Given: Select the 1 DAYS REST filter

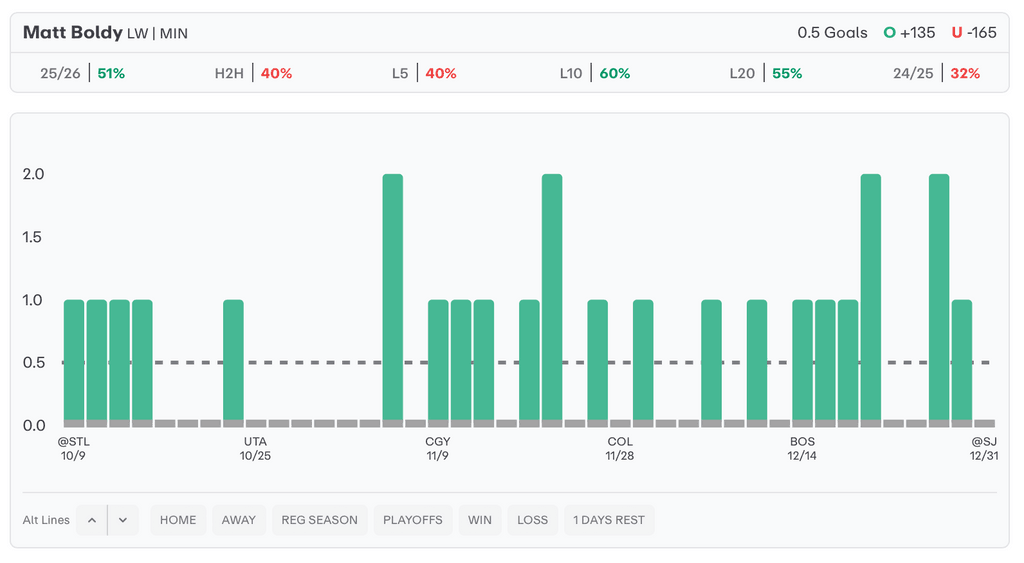Looking at the screenshot, I should pyautogui.click(x=609, y=520).
